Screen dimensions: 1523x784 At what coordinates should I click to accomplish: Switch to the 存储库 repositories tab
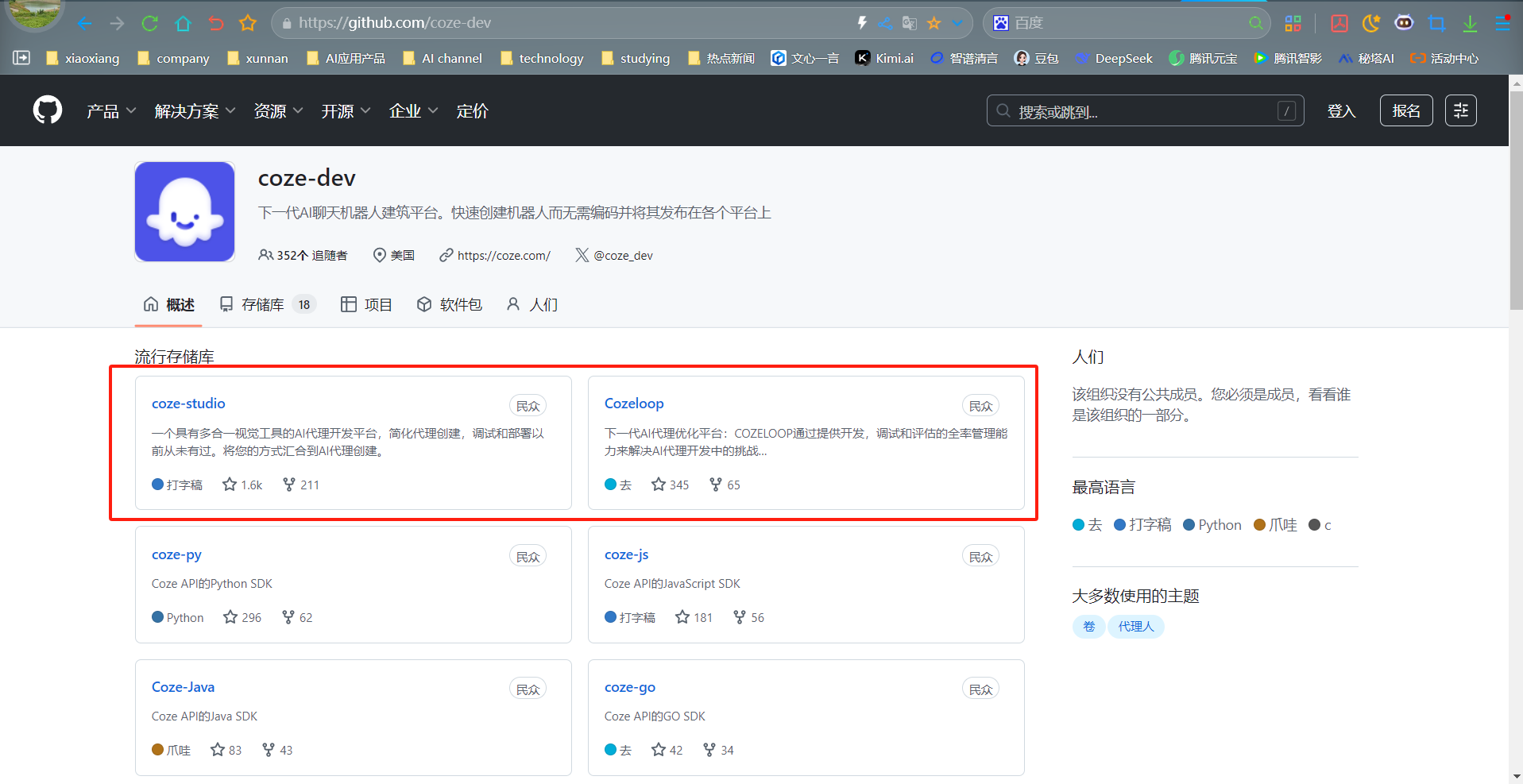pos(267,304)
